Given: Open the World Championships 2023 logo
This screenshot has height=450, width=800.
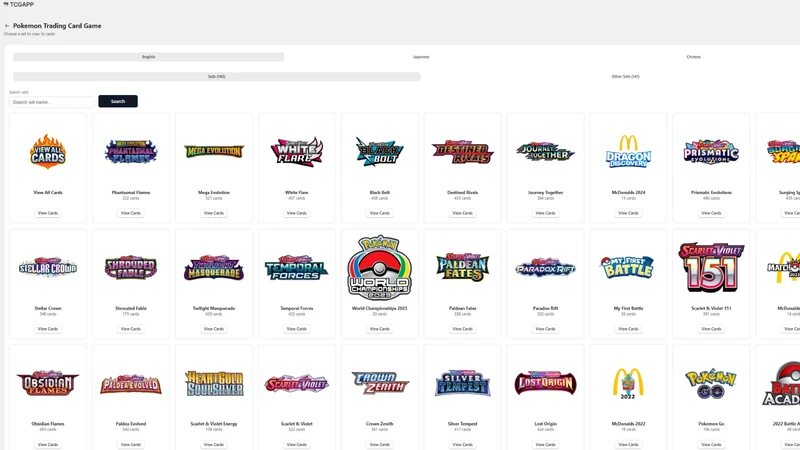Looking at the screenshot, I should [x=380, y=267].
